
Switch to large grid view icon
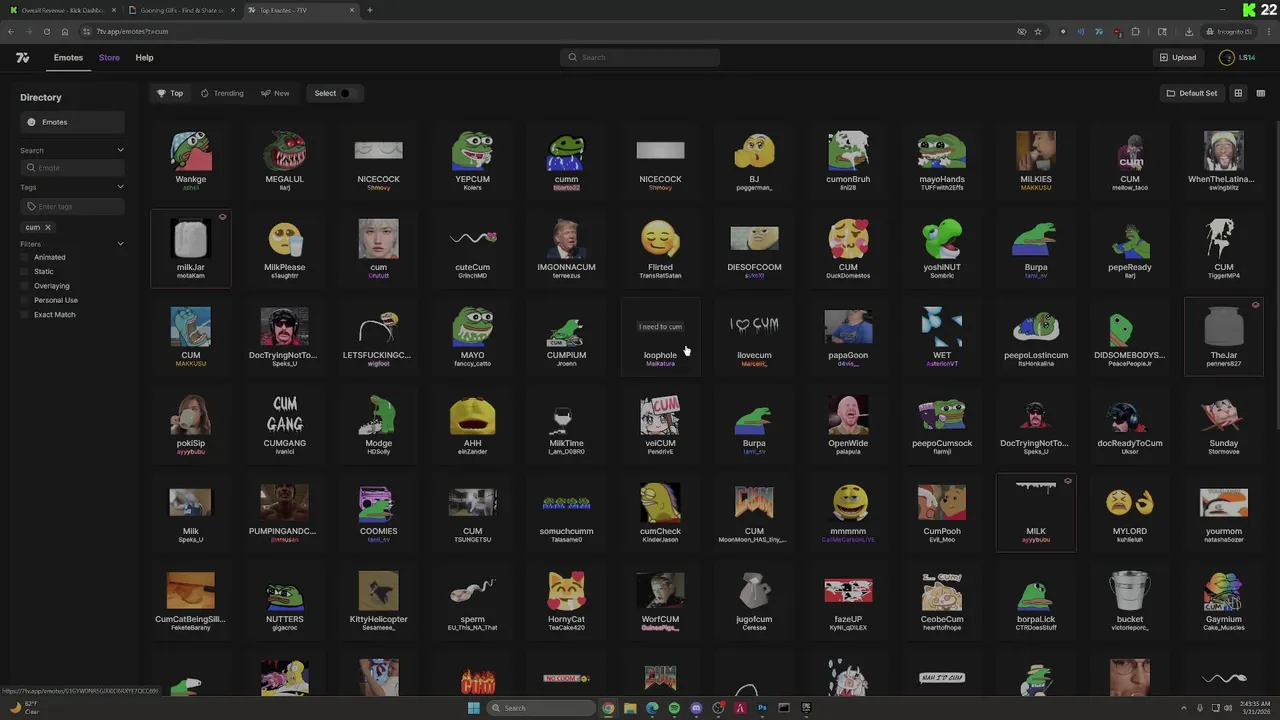click(x=1238, y=93)
